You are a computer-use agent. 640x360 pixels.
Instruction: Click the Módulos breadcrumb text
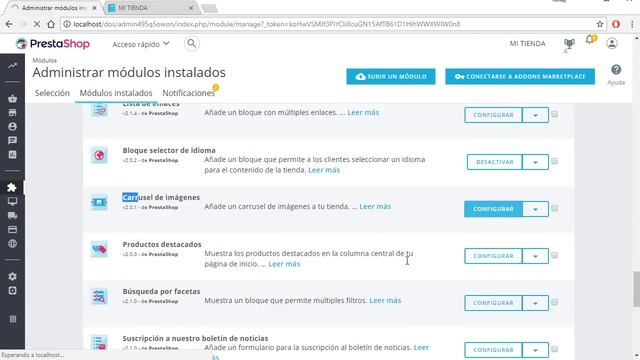point(44,60)
